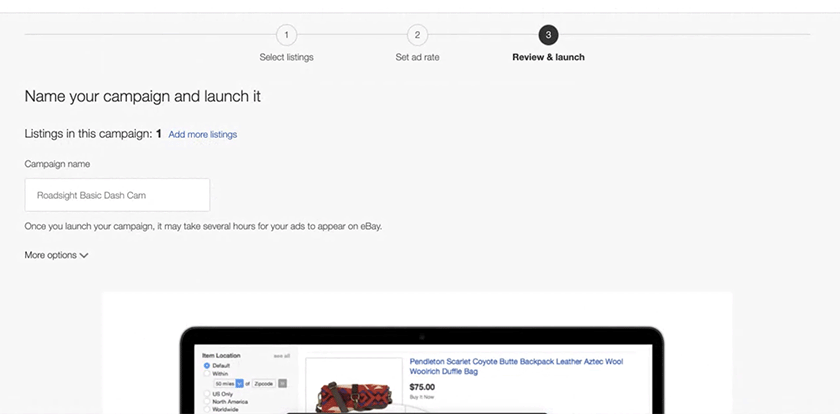Open the Select listings step label
The height and width of the screenshot is (414, 840).
pos(286,57)
